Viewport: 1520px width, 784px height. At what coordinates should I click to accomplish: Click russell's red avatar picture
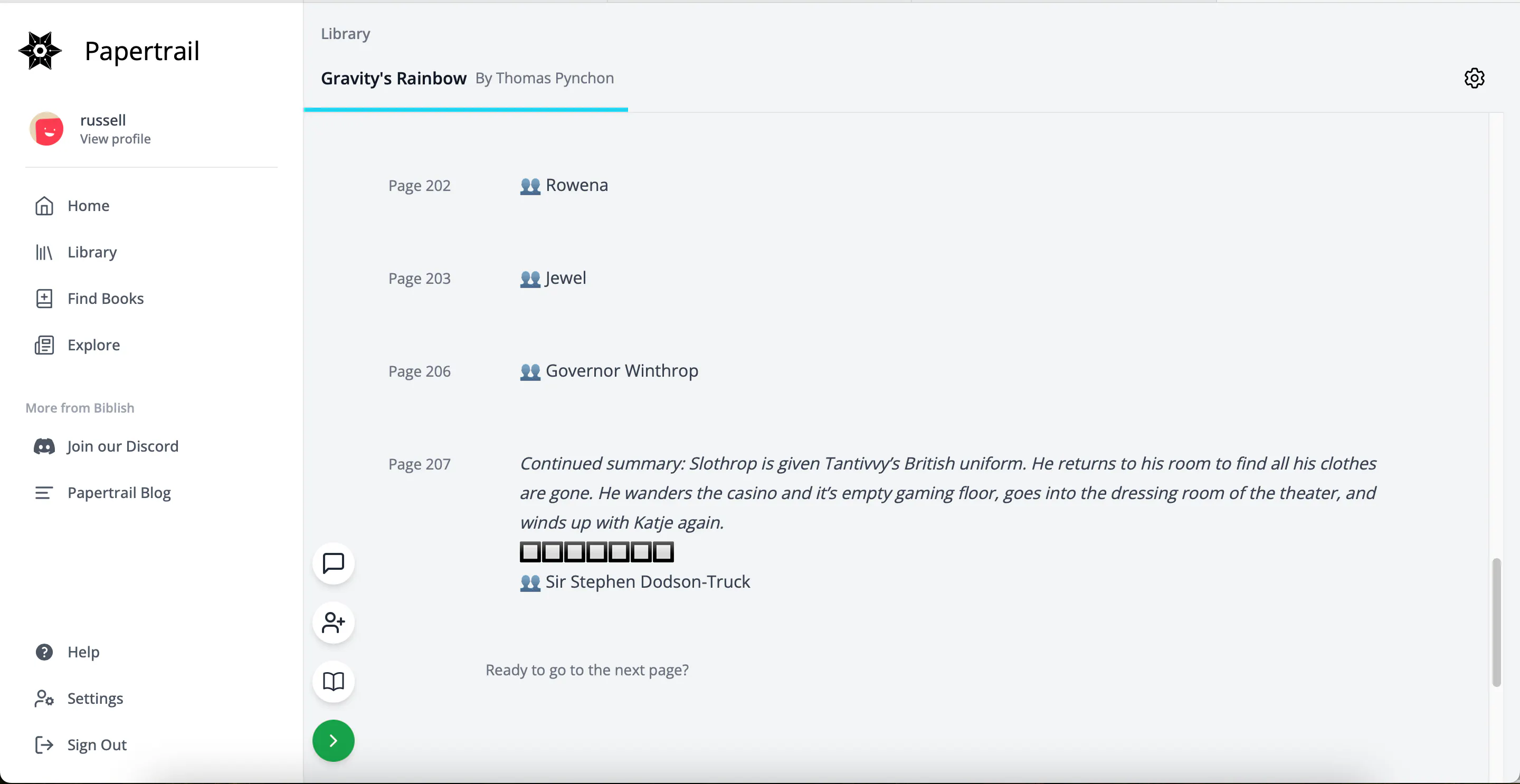click(x=47, y=129)
